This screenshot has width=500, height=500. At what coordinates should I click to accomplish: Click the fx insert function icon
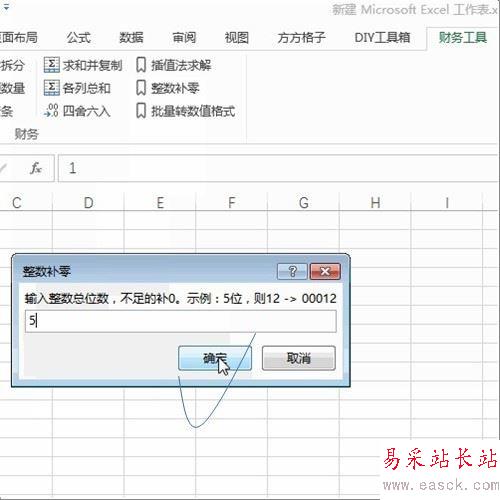(36, 168)
